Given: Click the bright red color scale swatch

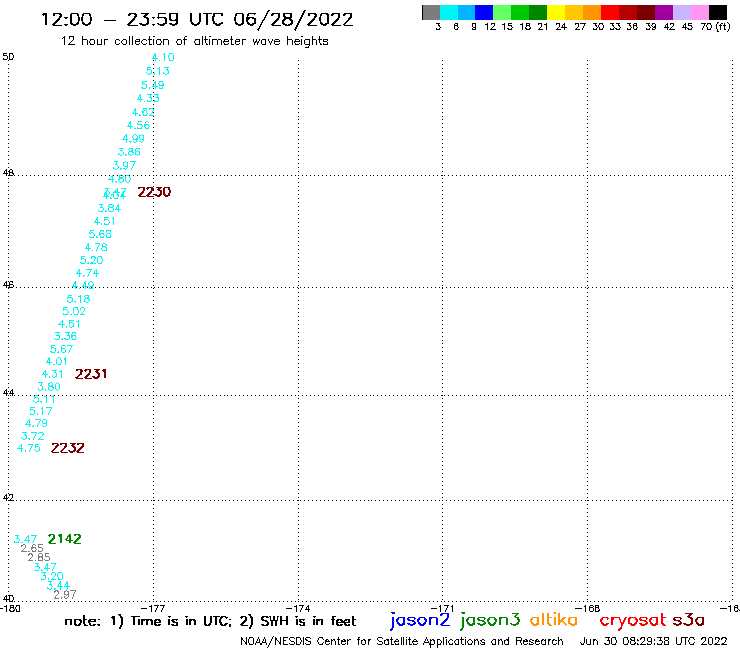Looking at the screenshot, I should 610,12.
